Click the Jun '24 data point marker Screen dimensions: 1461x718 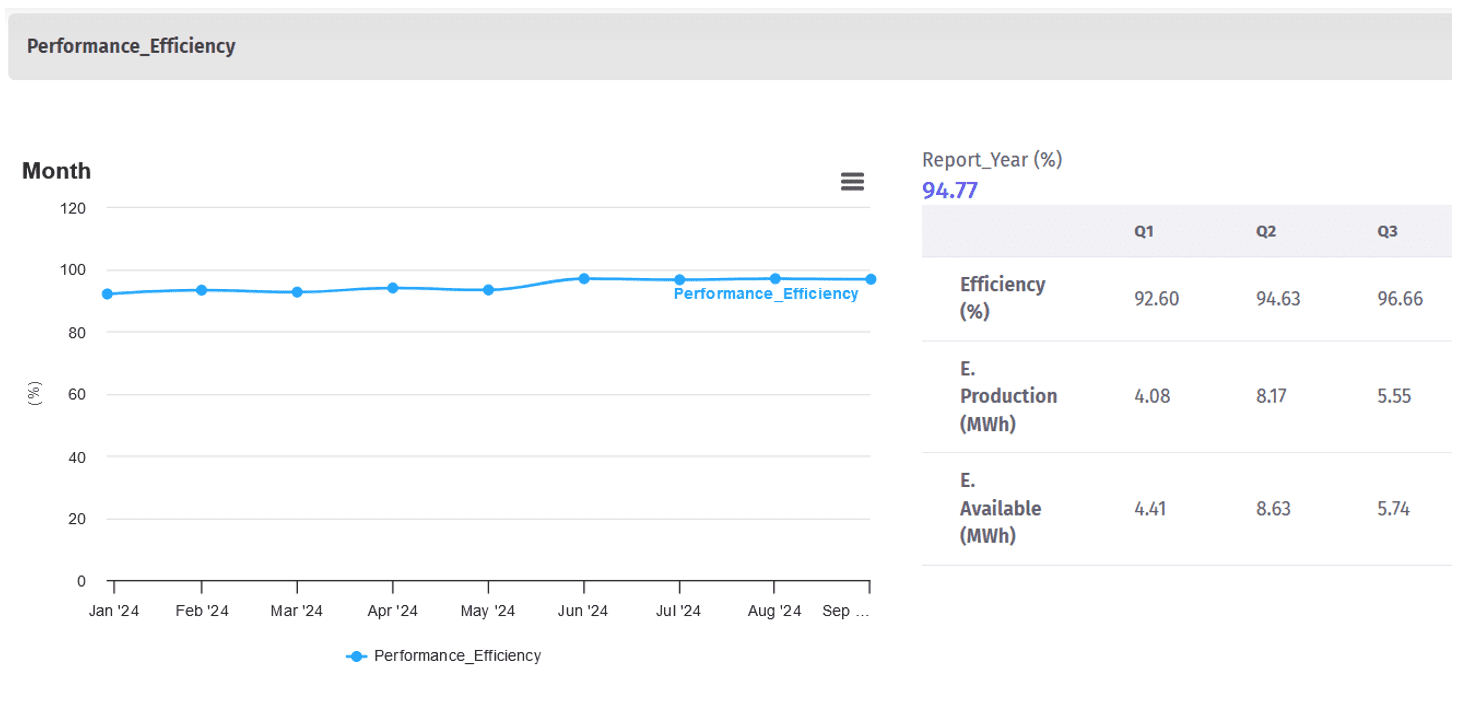(x=584, y=278)
